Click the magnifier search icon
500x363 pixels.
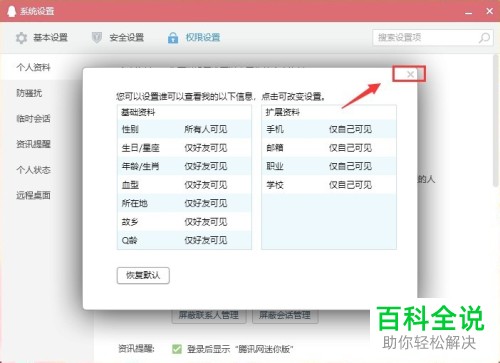click(484, 38)
